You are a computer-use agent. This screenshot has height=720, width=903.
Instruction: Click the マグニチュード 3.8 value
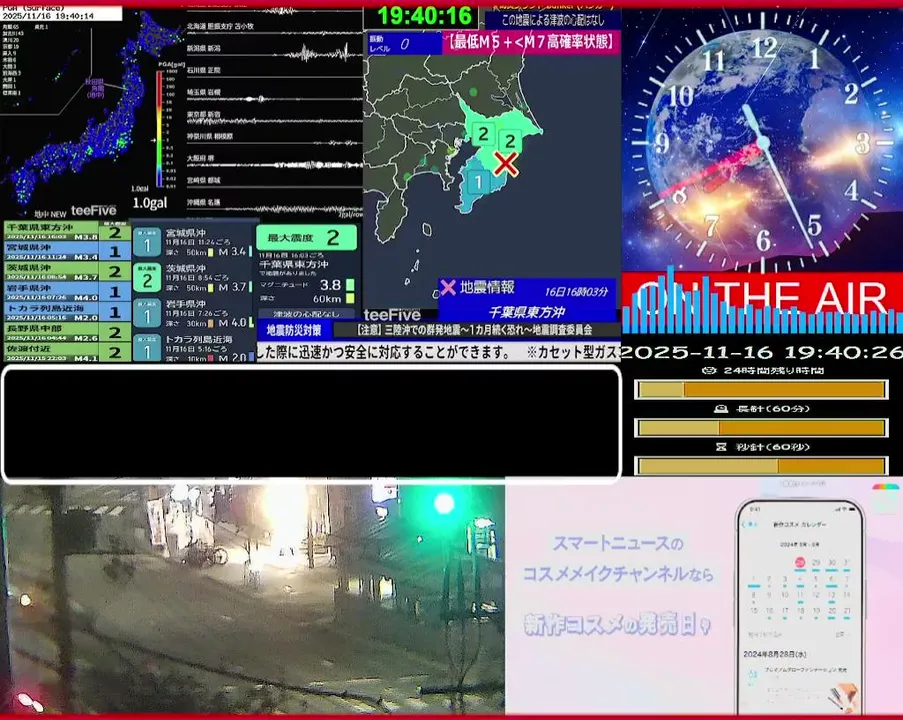[x=331, y=285]
